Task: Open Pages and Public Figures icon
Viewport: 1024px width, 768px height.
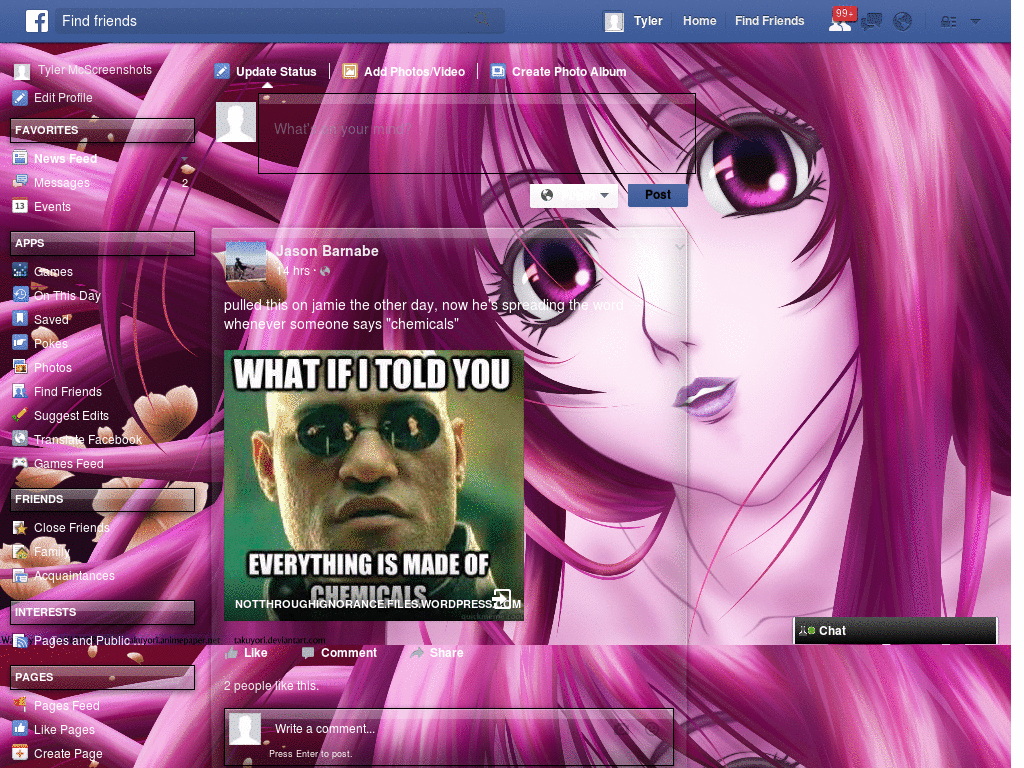Action: pyautogui.click(x=20, y=641)
